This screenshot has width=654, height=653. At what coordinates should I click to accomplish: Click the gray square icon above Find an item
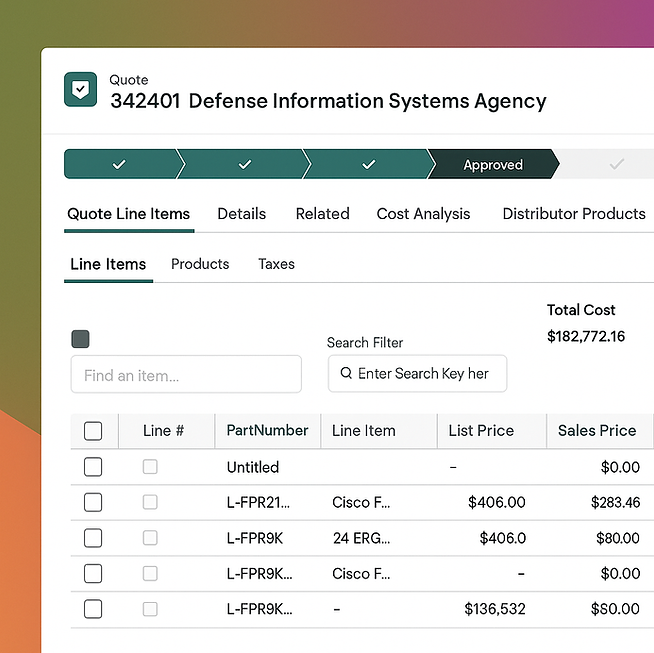pyautogui.click(x=80, y=339)
